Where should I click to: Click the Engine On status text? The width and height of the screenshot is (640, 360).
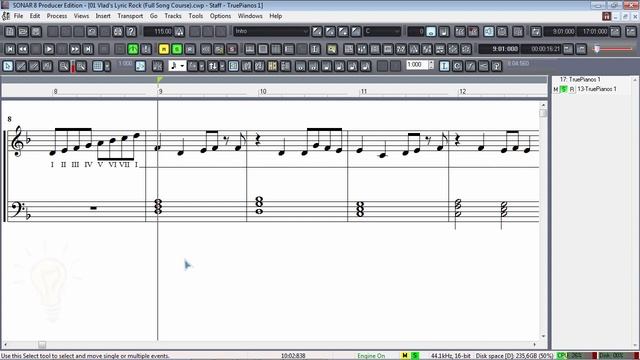coord(371,356)
